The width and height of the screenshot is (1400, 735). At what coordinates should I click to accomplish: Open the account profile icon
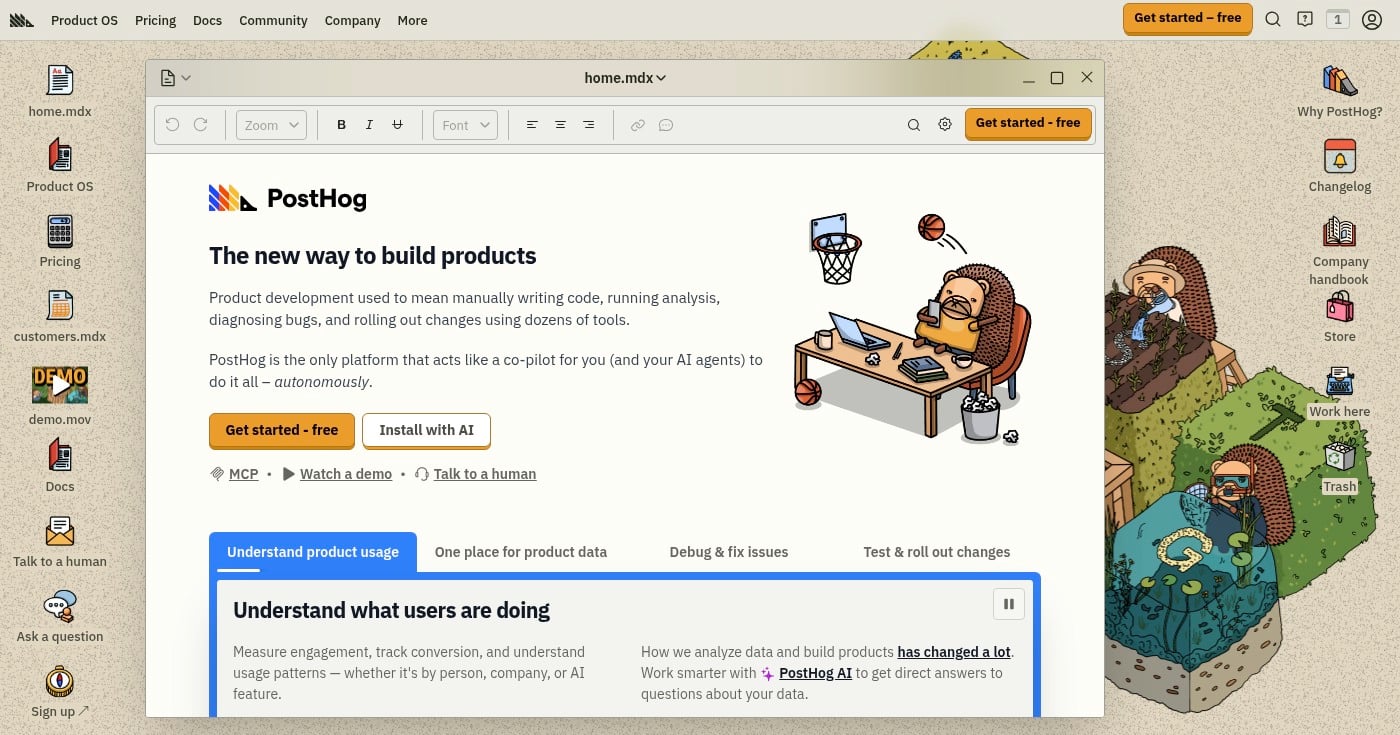(1372, 19)
